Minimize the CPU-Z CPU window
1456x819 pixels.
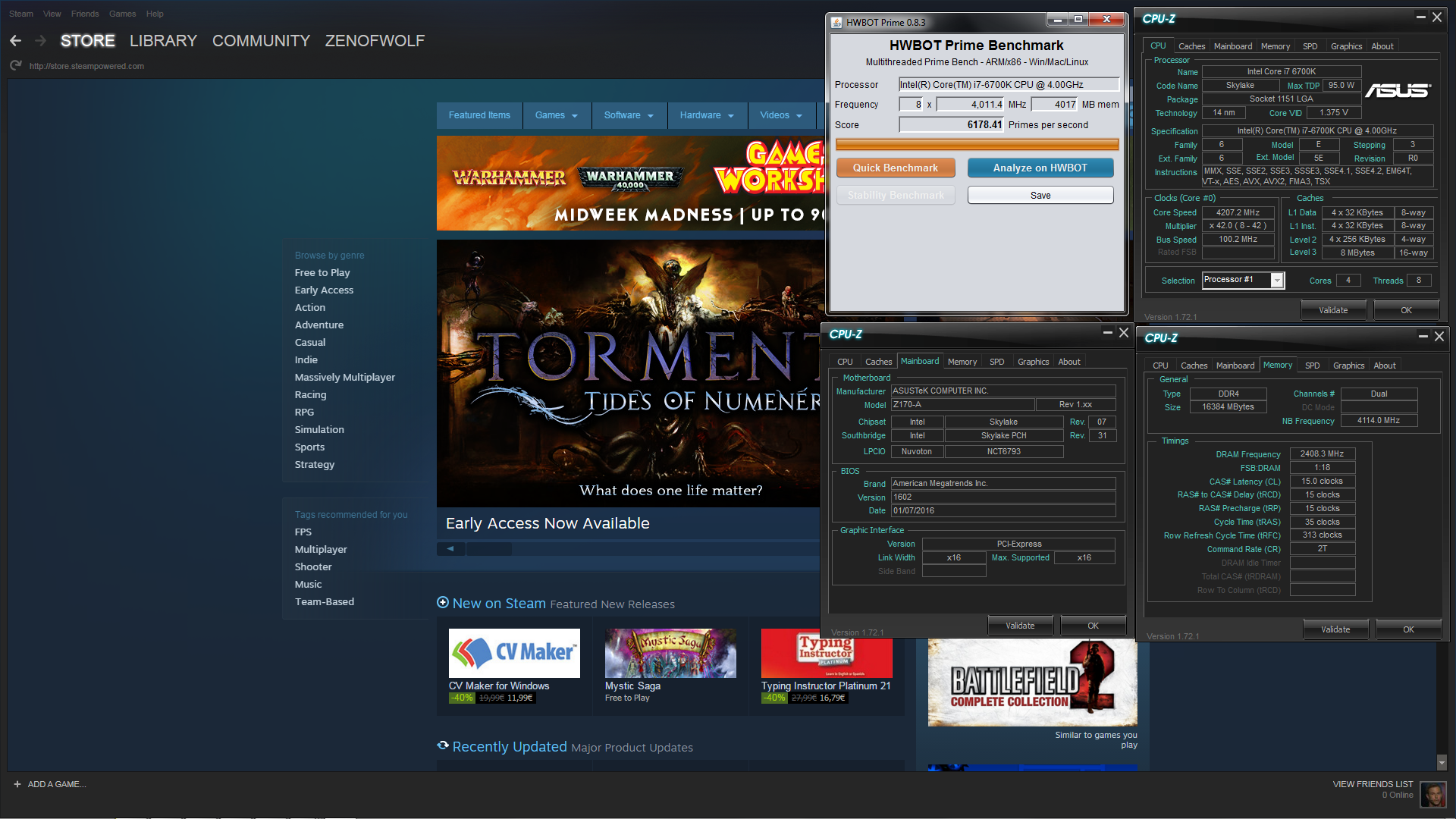pyautogui.click(x=1420, y=17)
